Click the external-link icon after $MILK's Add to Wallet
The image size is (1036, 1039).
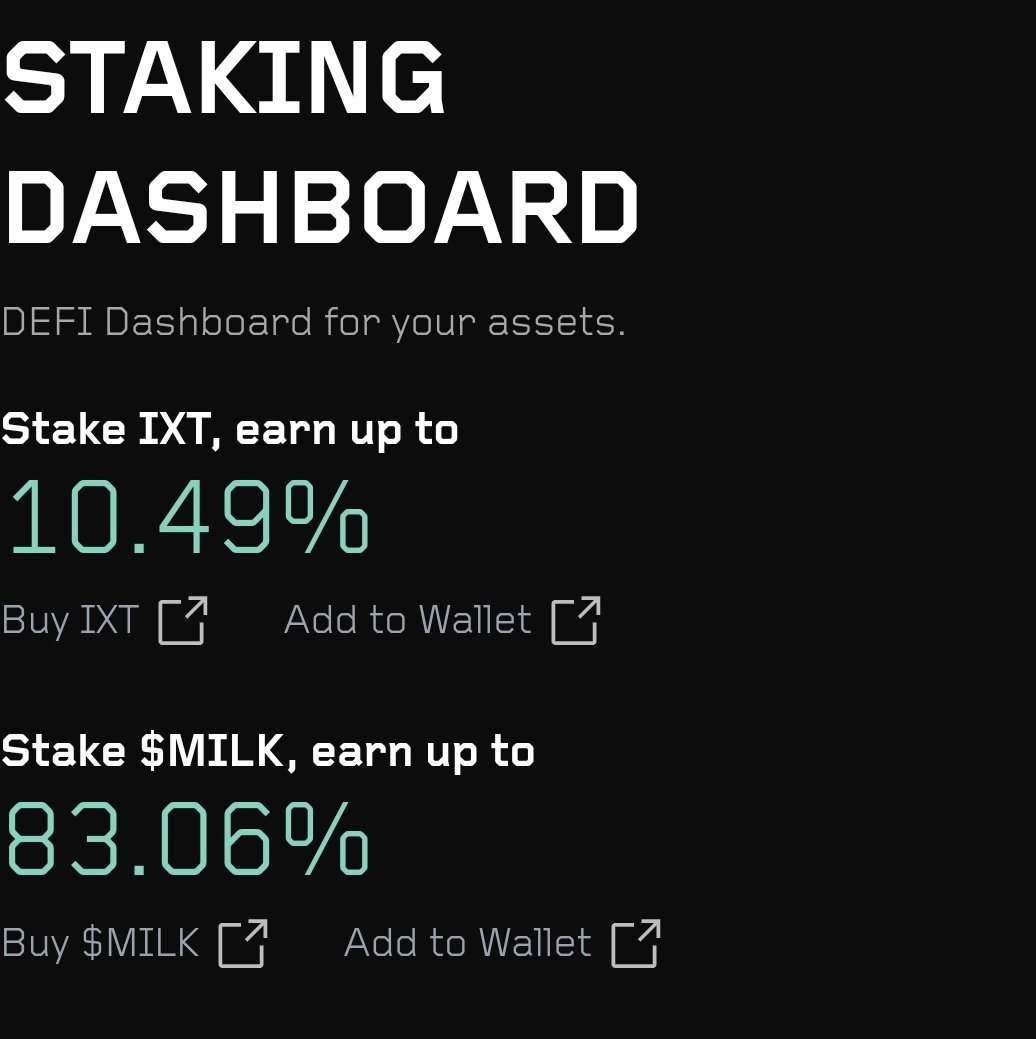[x=636, y=943]
